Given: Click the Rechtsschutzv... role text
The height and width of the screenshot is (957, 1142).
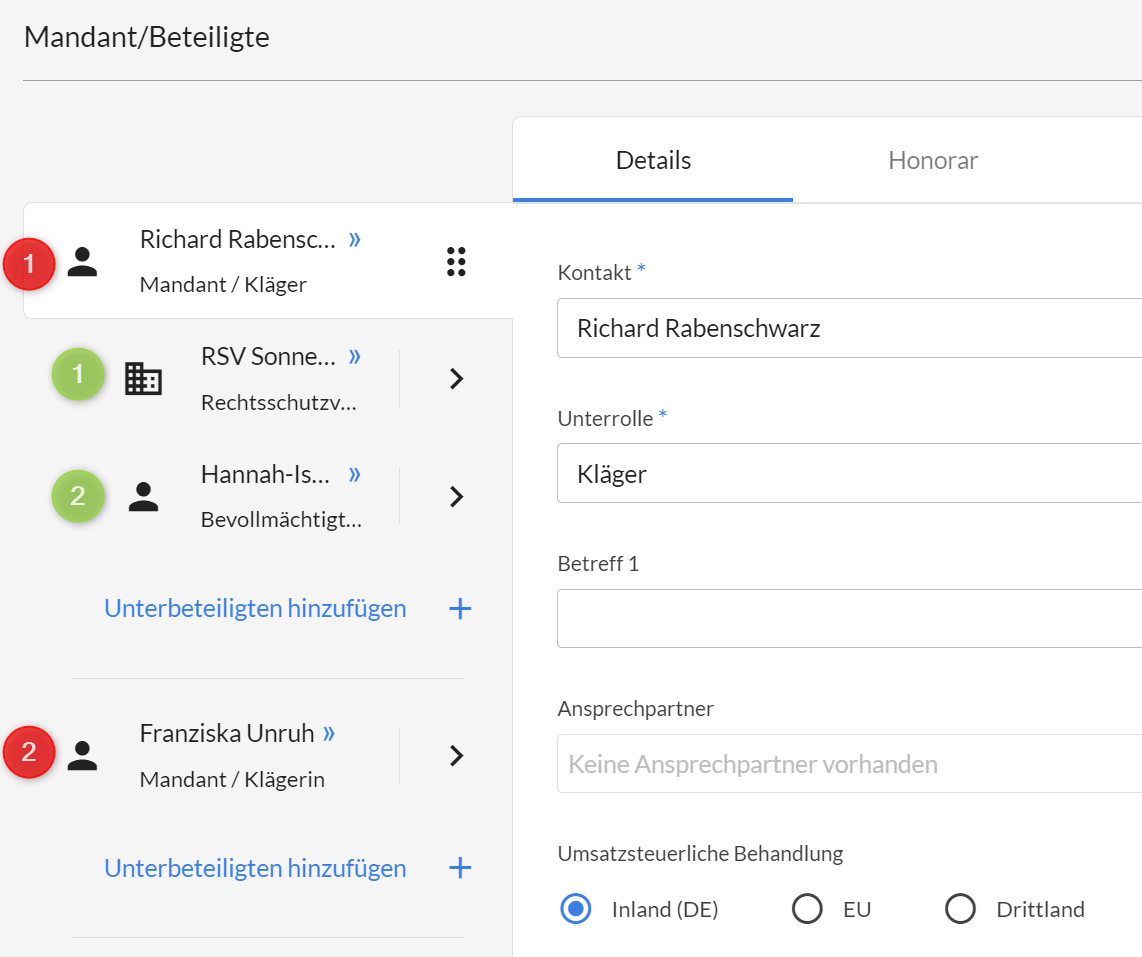Looking at the screenshot, I should pyautogui.click(x=279, y=402).
